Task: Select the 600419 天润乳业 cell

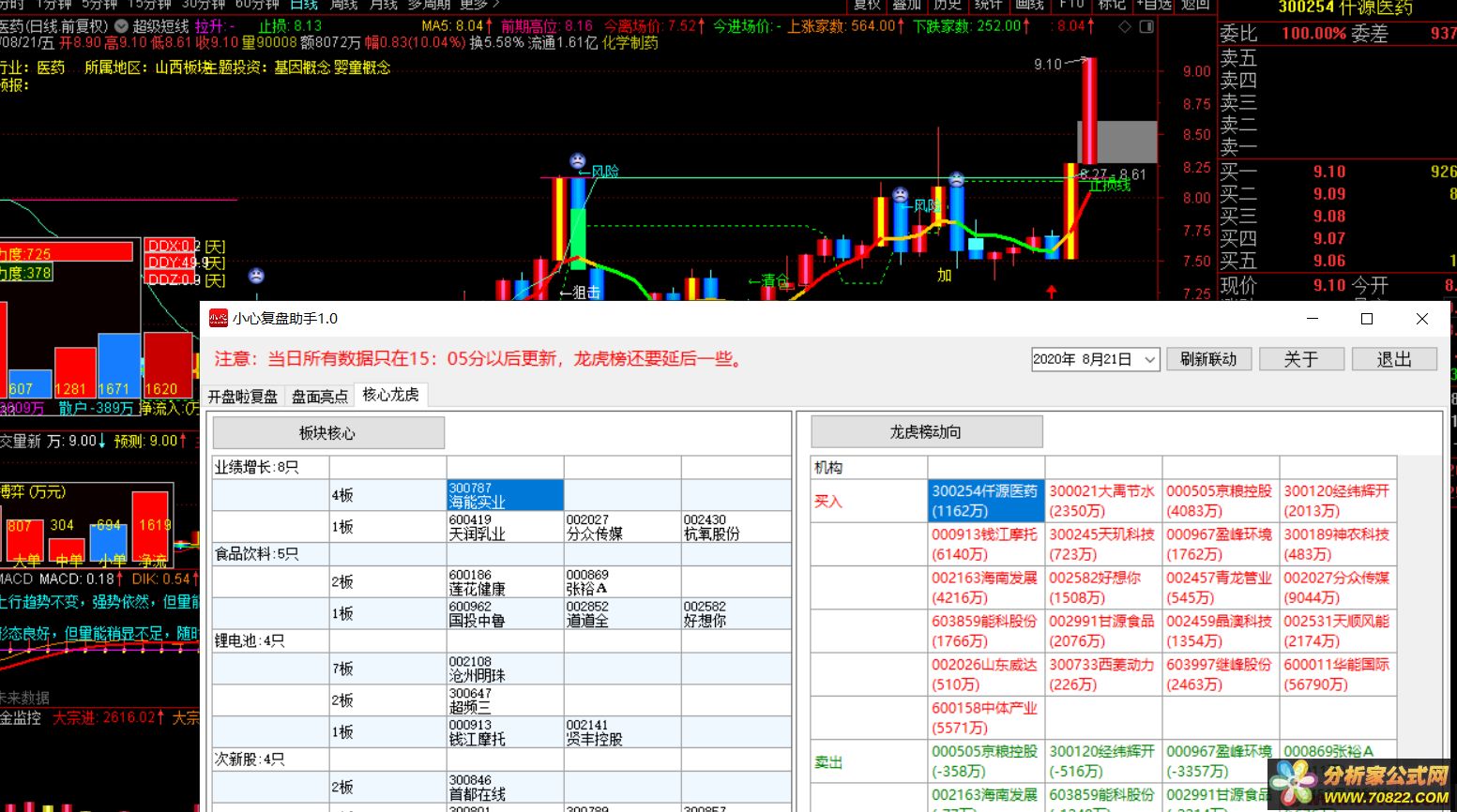Action: tap(506, 527)
